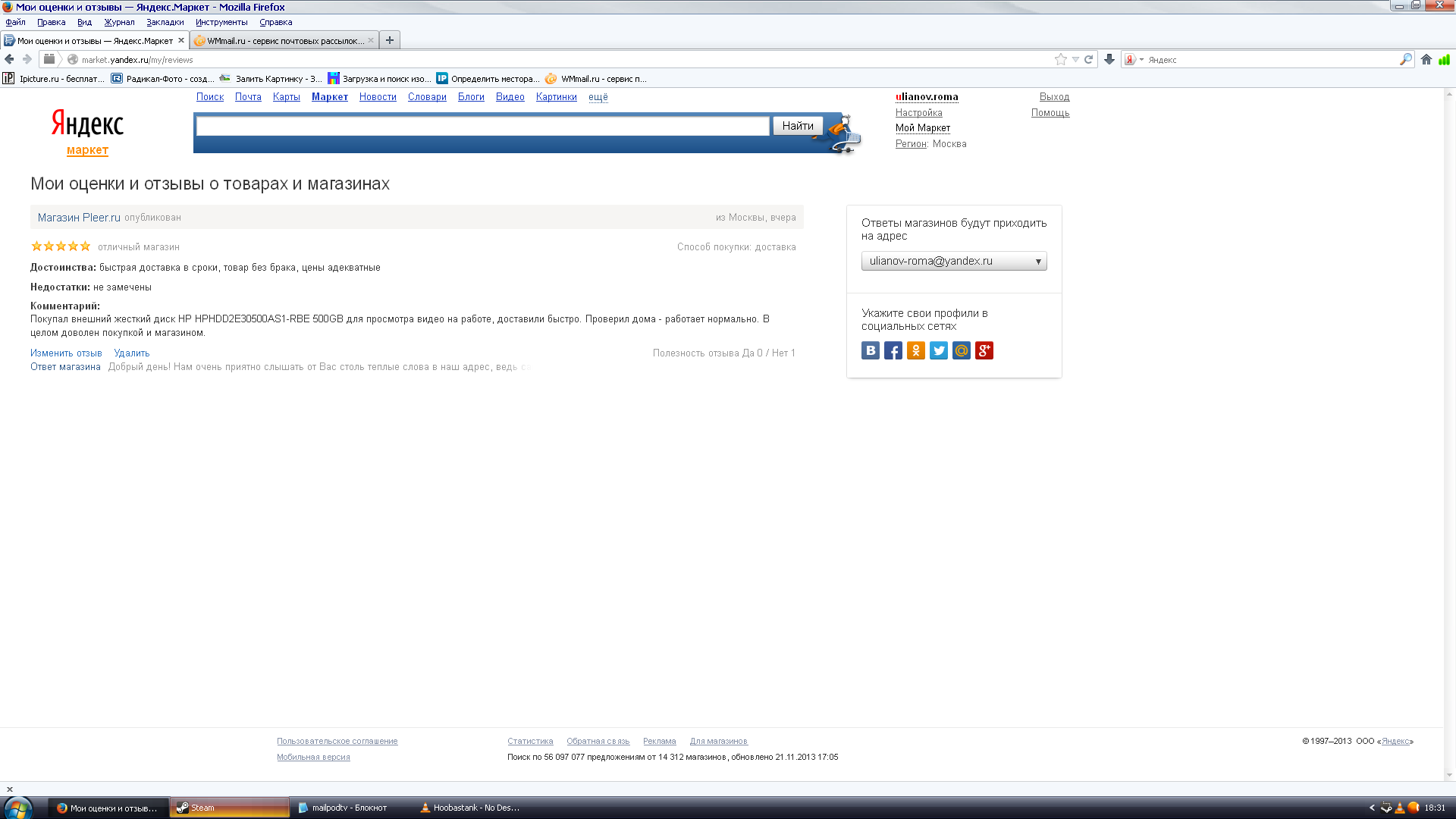Click the Регион link
This screenshot has width=1456, height=819.
point(911,144)
